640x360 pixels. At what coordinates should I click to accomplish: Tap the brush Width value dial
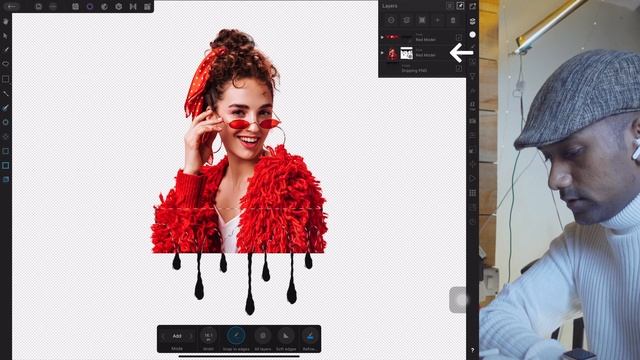(x=208, y=336)
